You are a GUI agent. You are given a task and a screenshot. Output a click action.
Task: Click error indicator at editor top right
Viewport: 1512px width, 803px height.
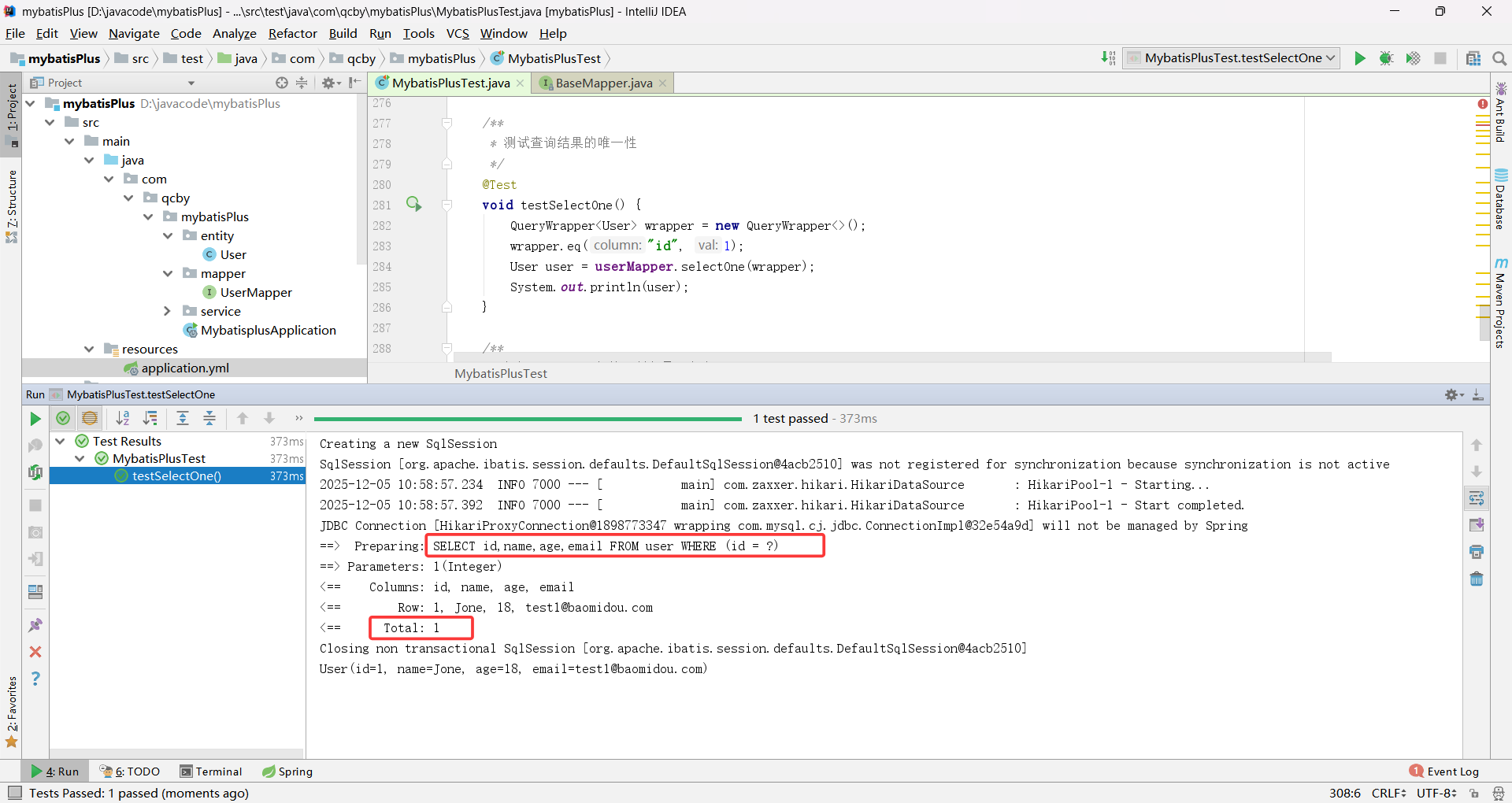(1483, 104)
